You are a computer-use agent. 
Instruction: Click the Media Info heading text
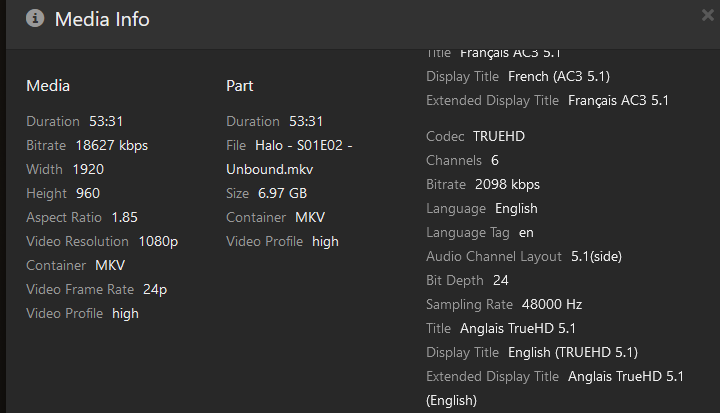tap(102, 19)
